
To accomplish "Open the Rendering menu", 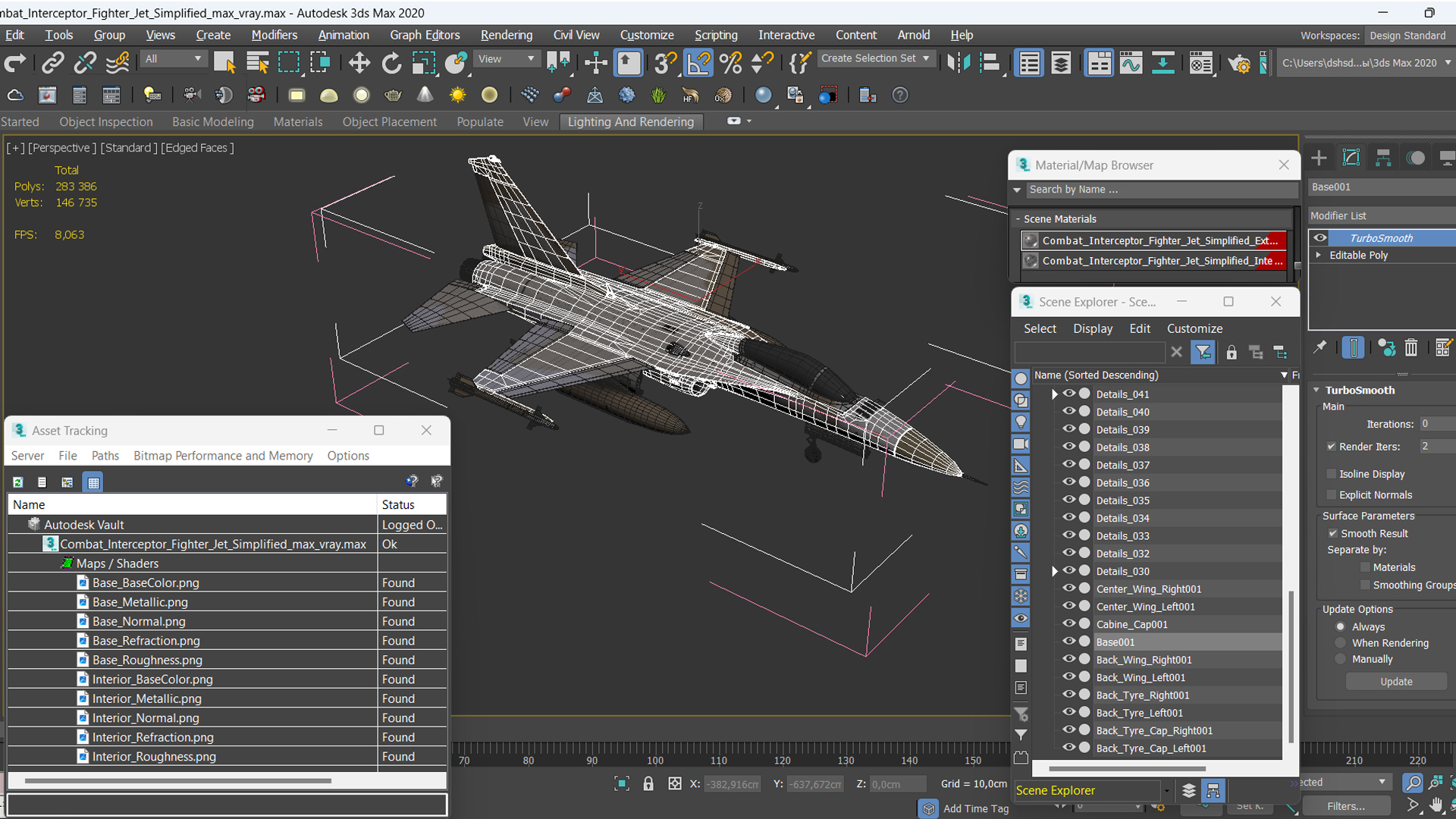I will click(506, 35).
